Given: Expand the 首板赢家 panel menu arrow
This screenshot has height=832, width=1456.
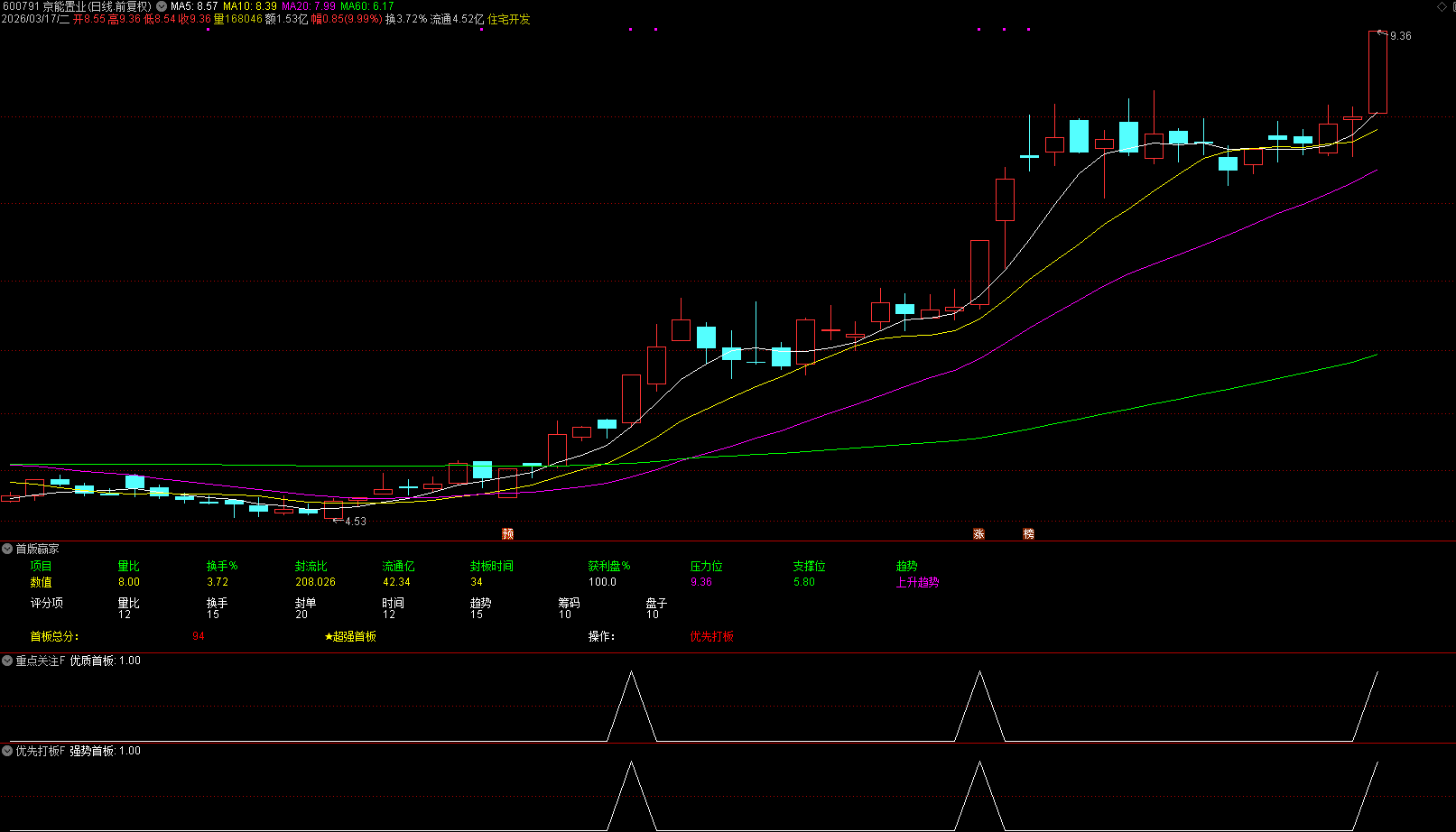Looking at the screenshot, I should pyautogui.click(x=7, y=549).
